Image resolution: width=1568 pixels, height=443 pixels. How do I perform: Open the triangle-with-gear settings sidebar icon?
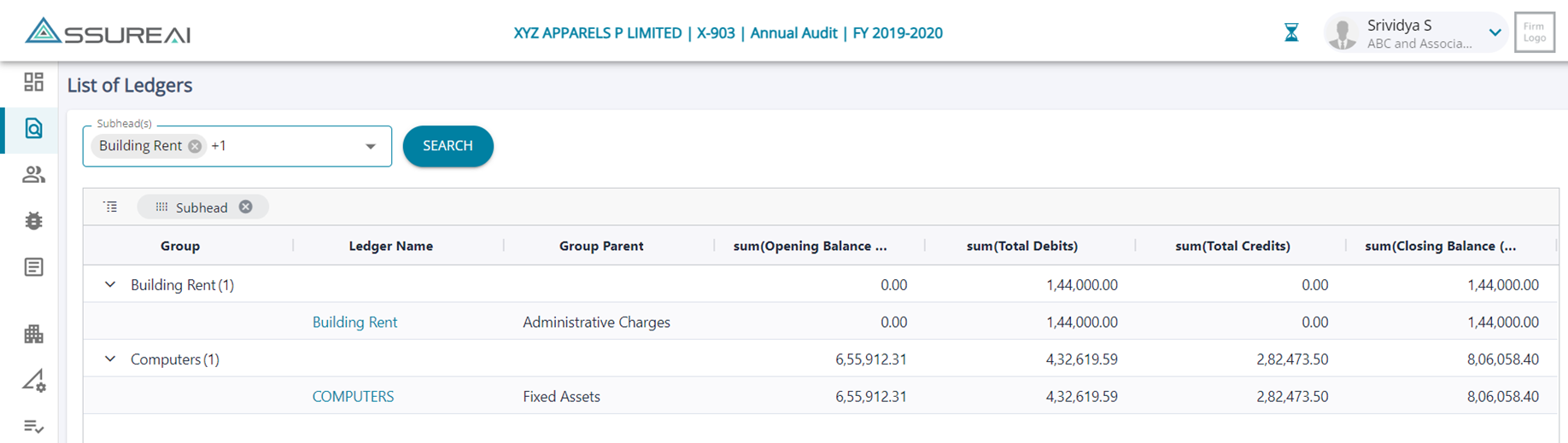(33, 380)
